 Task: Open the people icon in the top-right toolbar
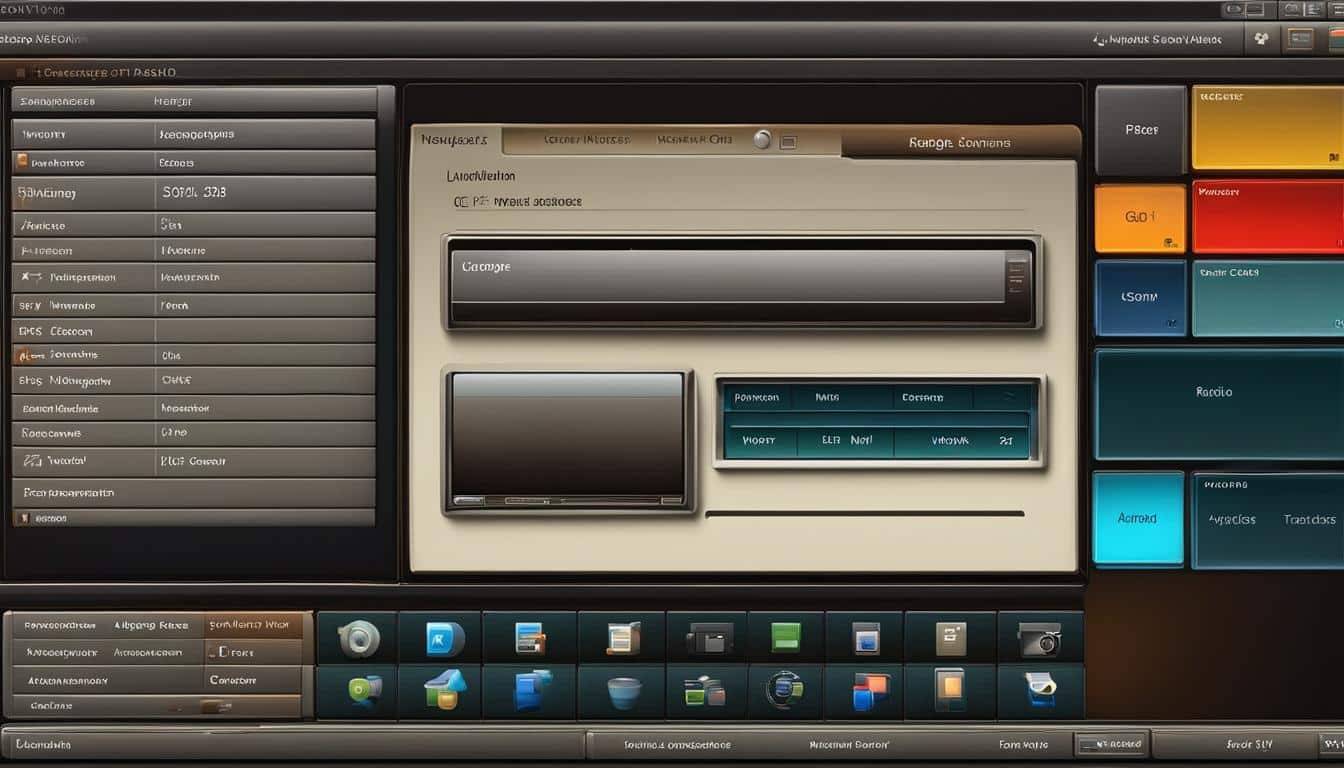point(1261,39)
